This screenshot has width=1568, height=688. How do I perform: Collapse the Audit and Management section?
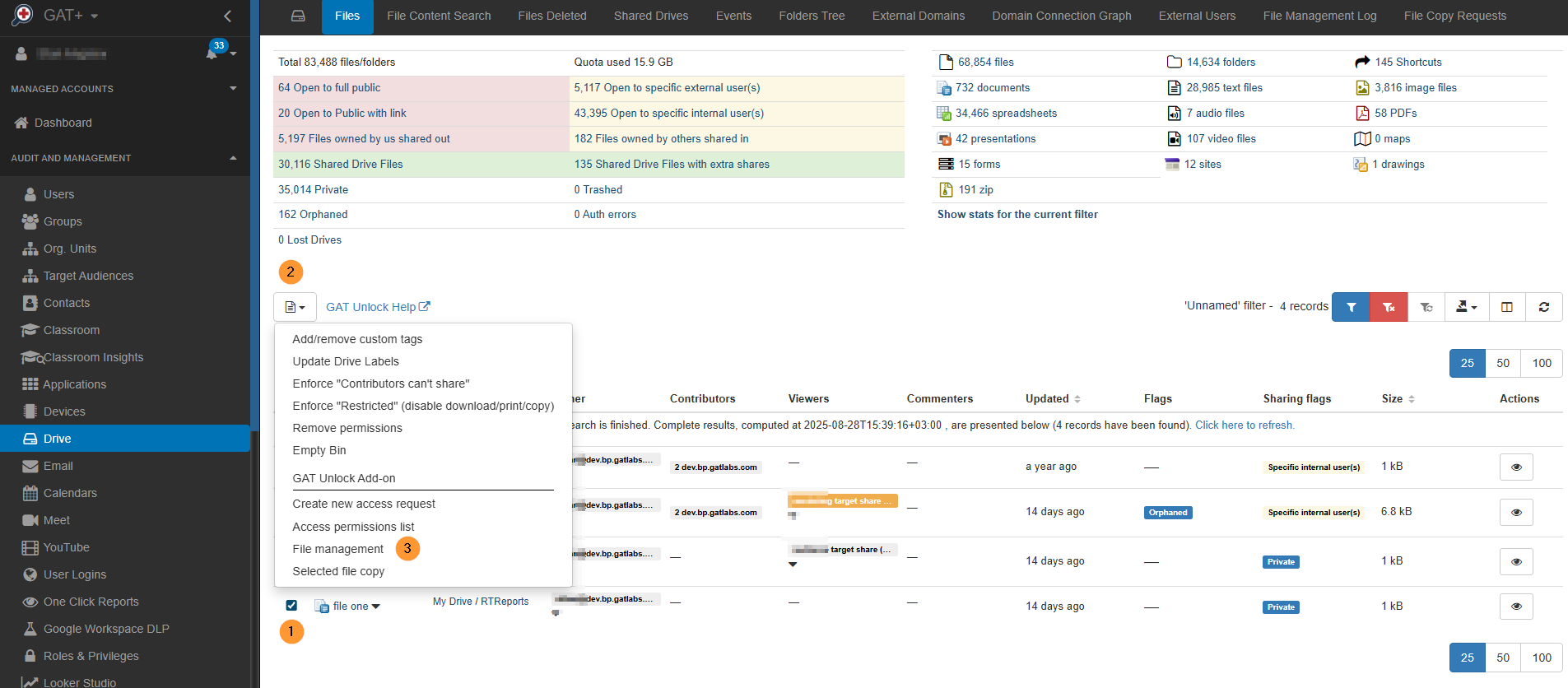point(233,158)
